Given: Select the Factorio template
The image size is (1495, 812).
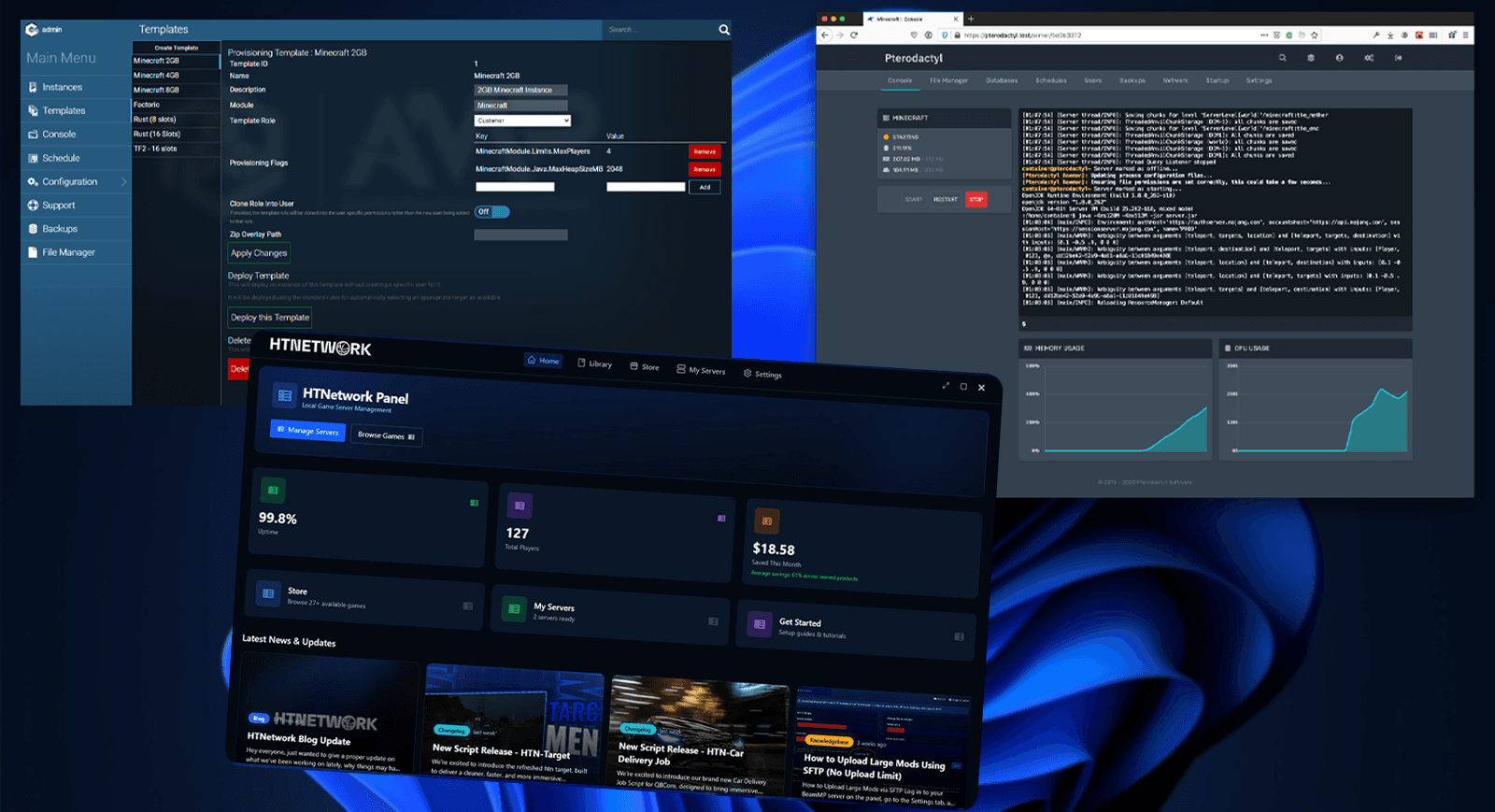Looking at the screenshot, I should 177,105.
